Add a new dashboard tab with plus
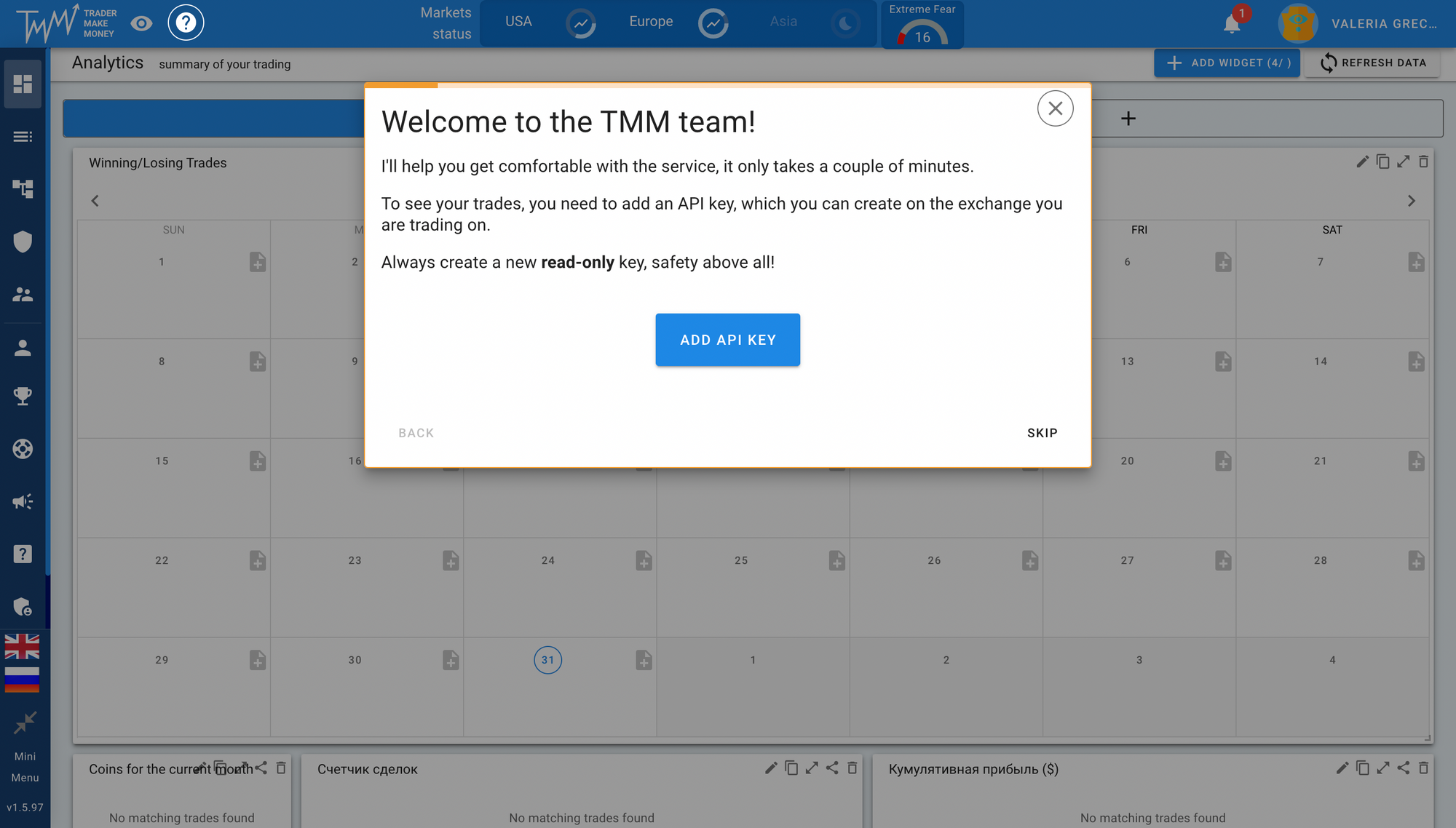The width and height of the screenshot is (1456, 828). click(x=1128, y=119)
